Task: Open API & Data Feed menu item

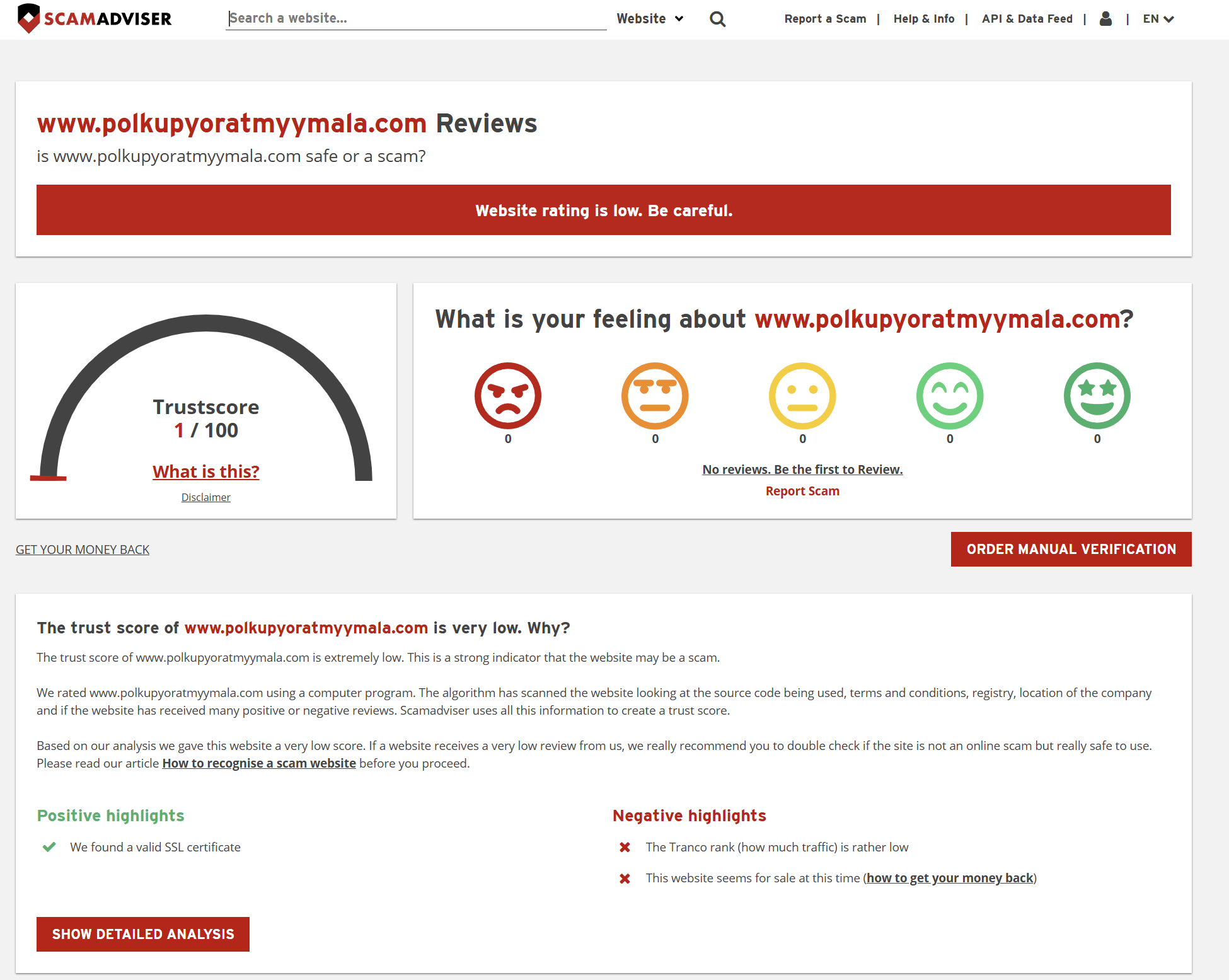Action: tap(1027, 19)
